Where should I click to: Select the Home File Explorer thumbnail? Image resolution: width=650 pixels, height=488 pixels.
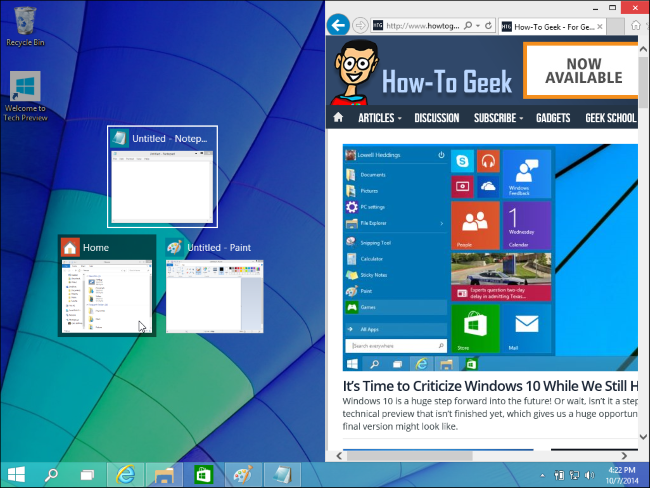click(x=107, y=286)
